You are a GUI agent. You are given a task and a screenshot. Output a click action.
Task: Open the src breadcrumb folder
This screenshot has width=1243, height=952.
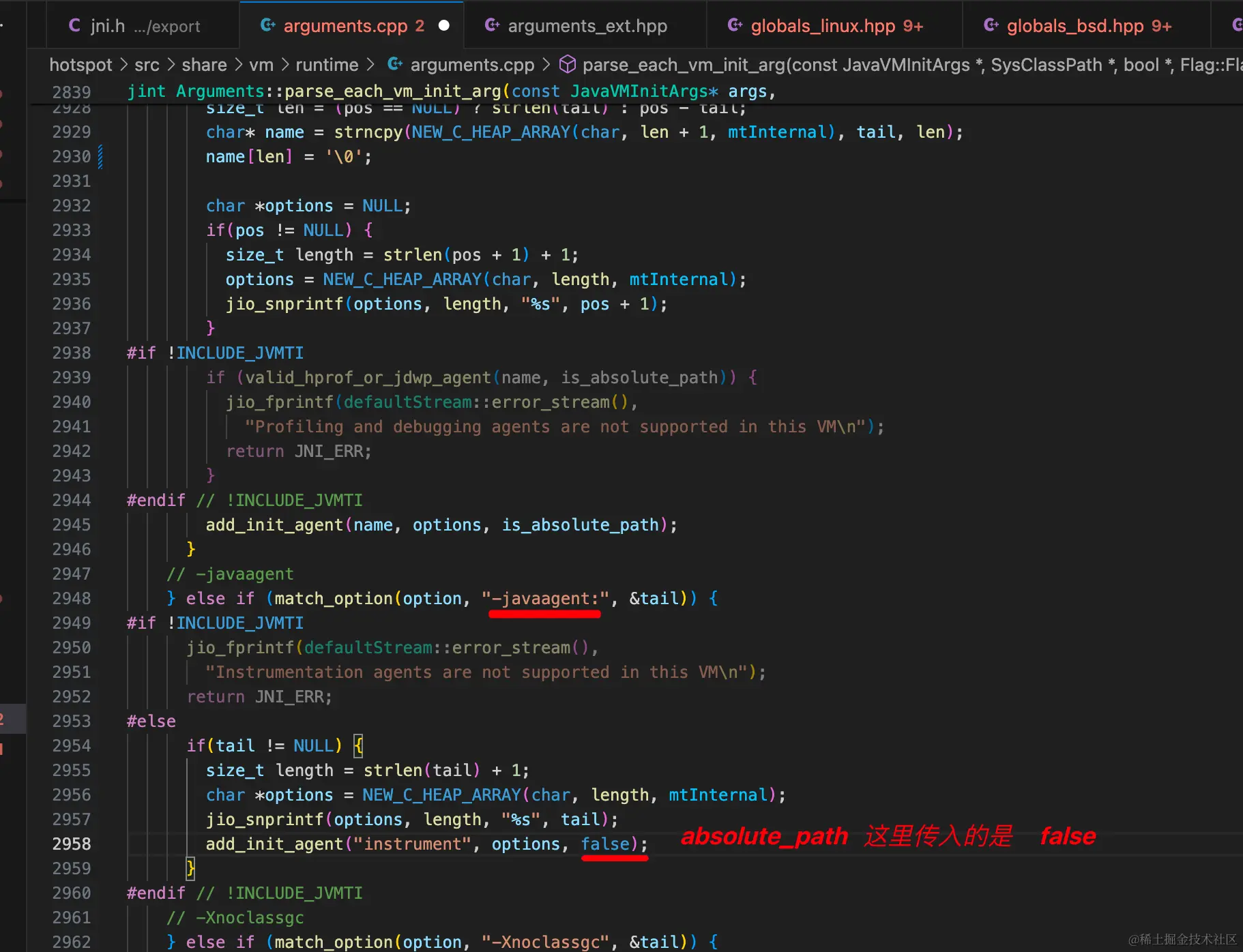point(147,65)
